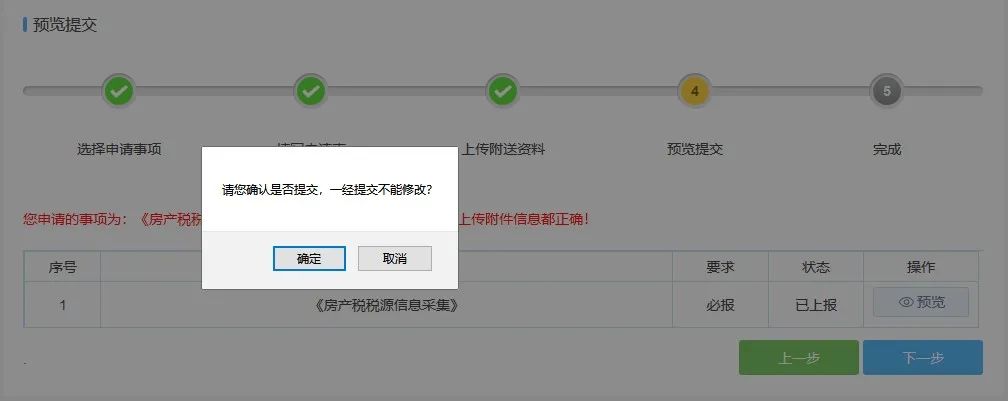Click the 完成 step label
The width and height of the screenshot is (1008, 401).
886,149
